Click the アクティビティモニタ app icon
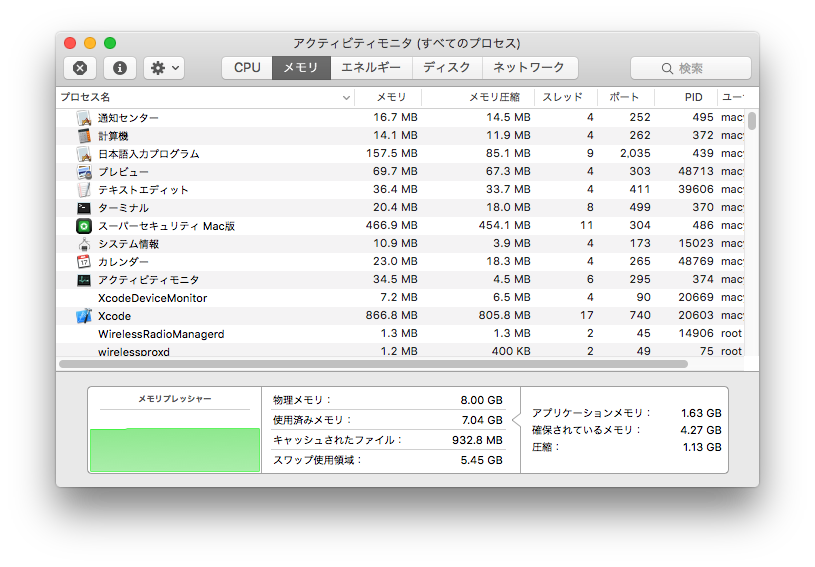 click(84, 280)
